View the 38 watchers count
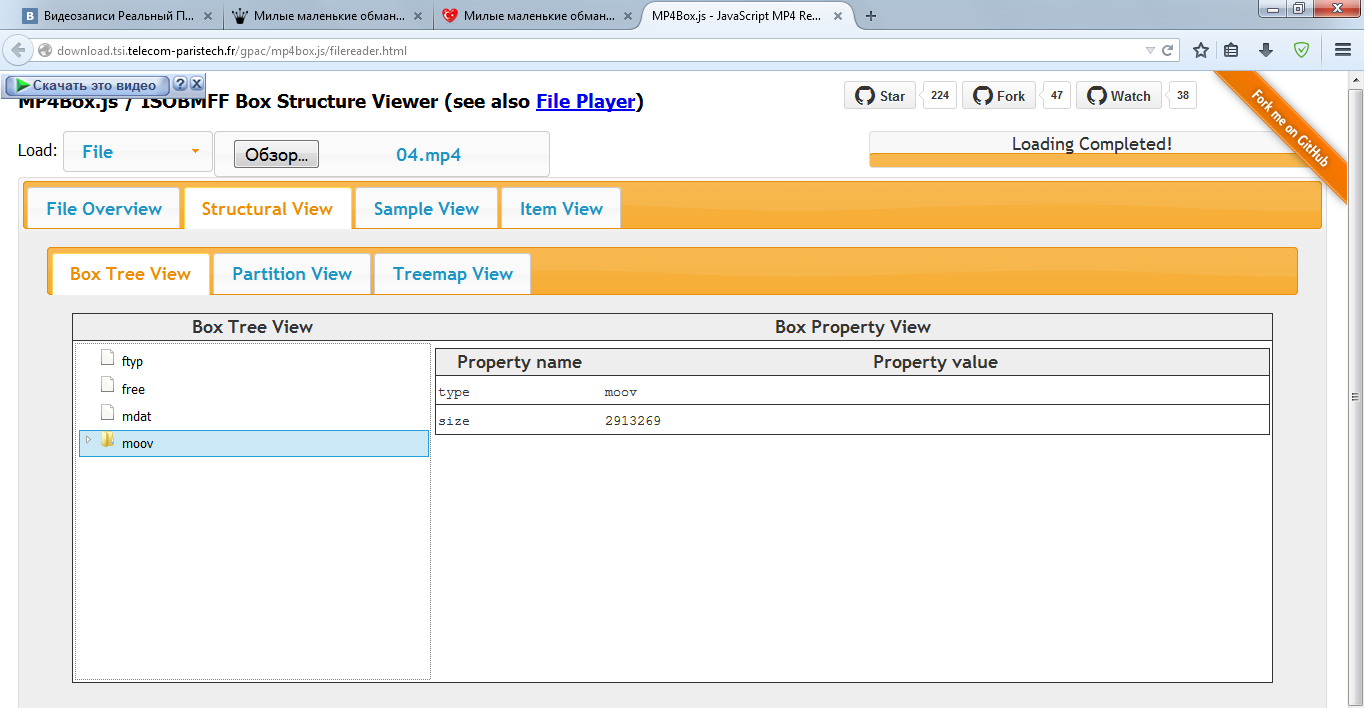1372x708 pixels. [1183, 96]
